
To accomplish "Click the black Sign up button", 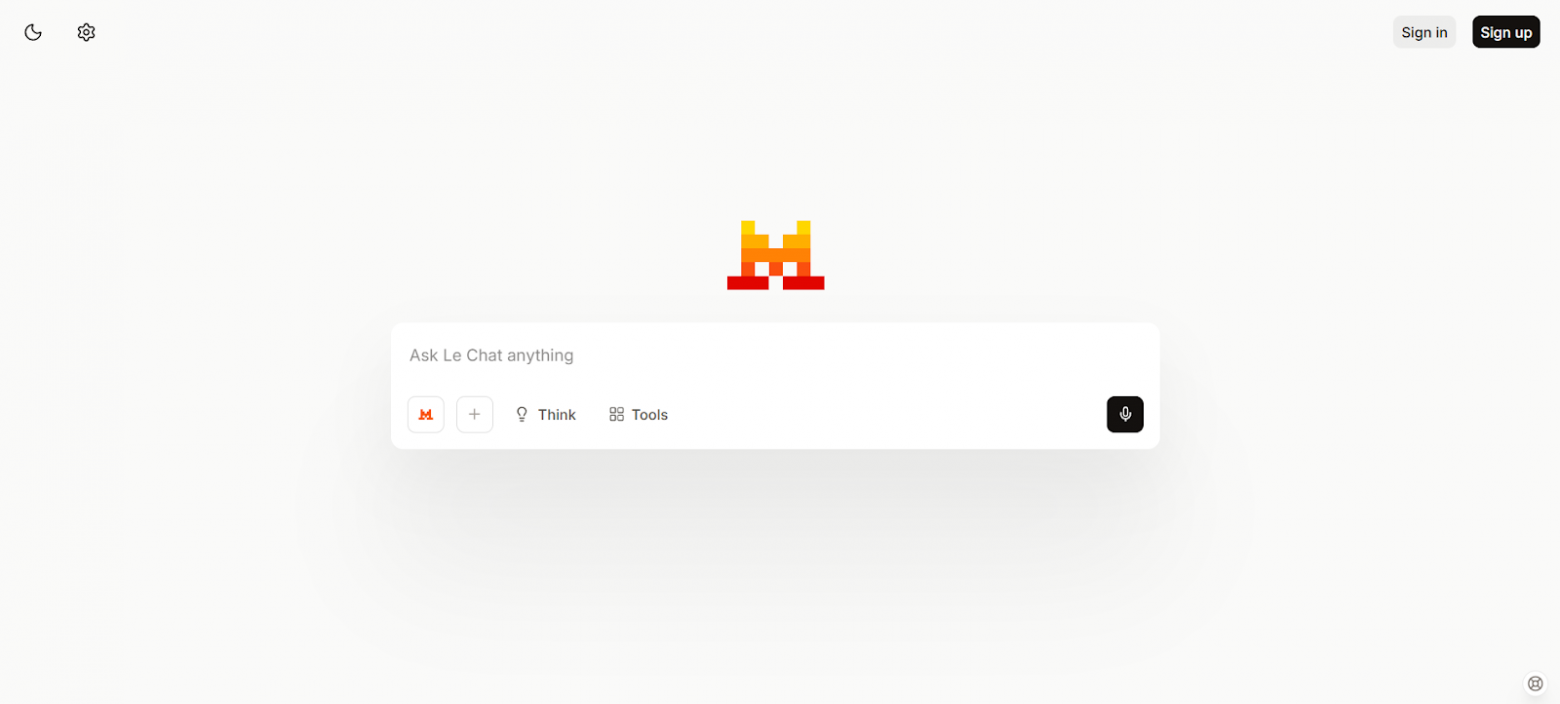I will click(x=1506, y=32).
